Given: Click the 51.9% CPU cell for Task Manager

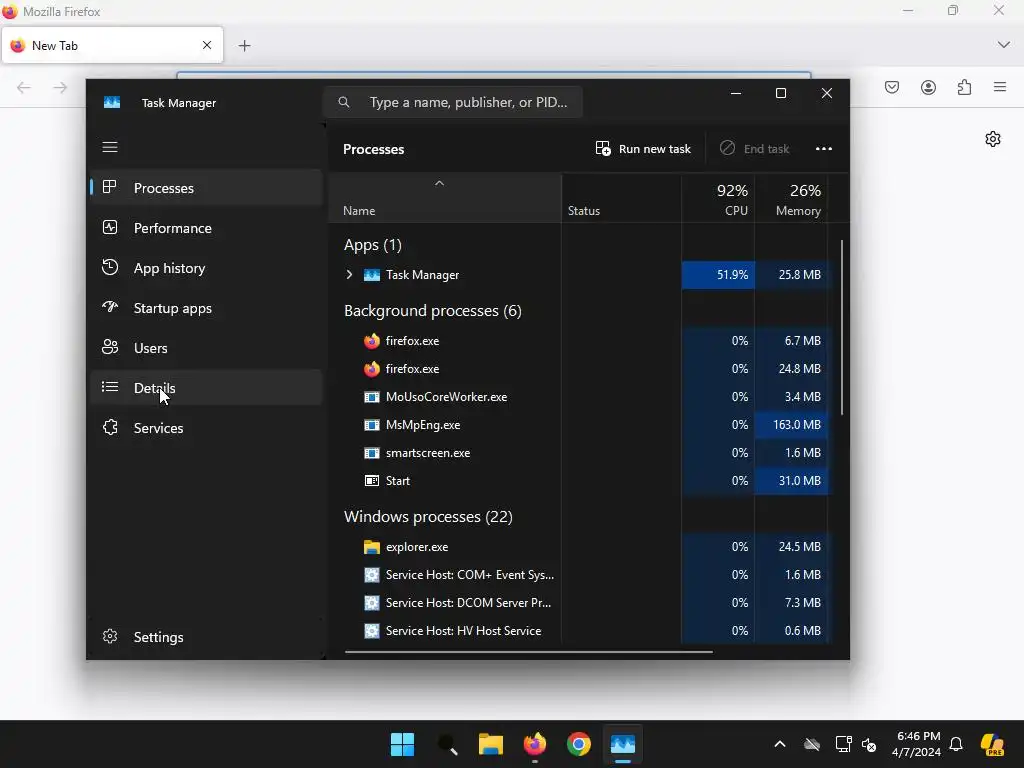Looking at the screenshot, I should (x=718, y=275).
